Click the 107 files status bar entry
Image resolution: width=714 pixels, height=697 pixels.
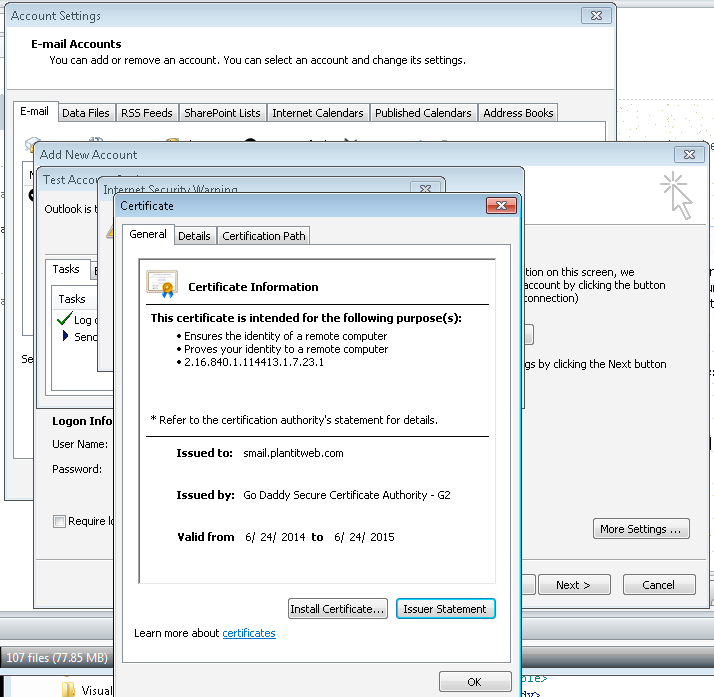click(57, 657)
